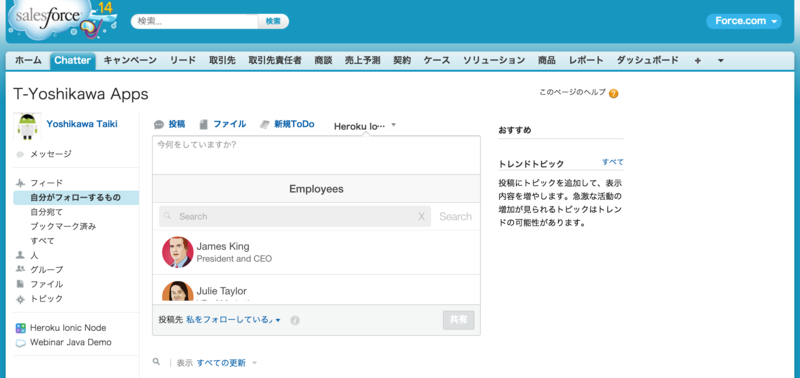
Task: Open the 契約 tab
Action: point(402,60)
